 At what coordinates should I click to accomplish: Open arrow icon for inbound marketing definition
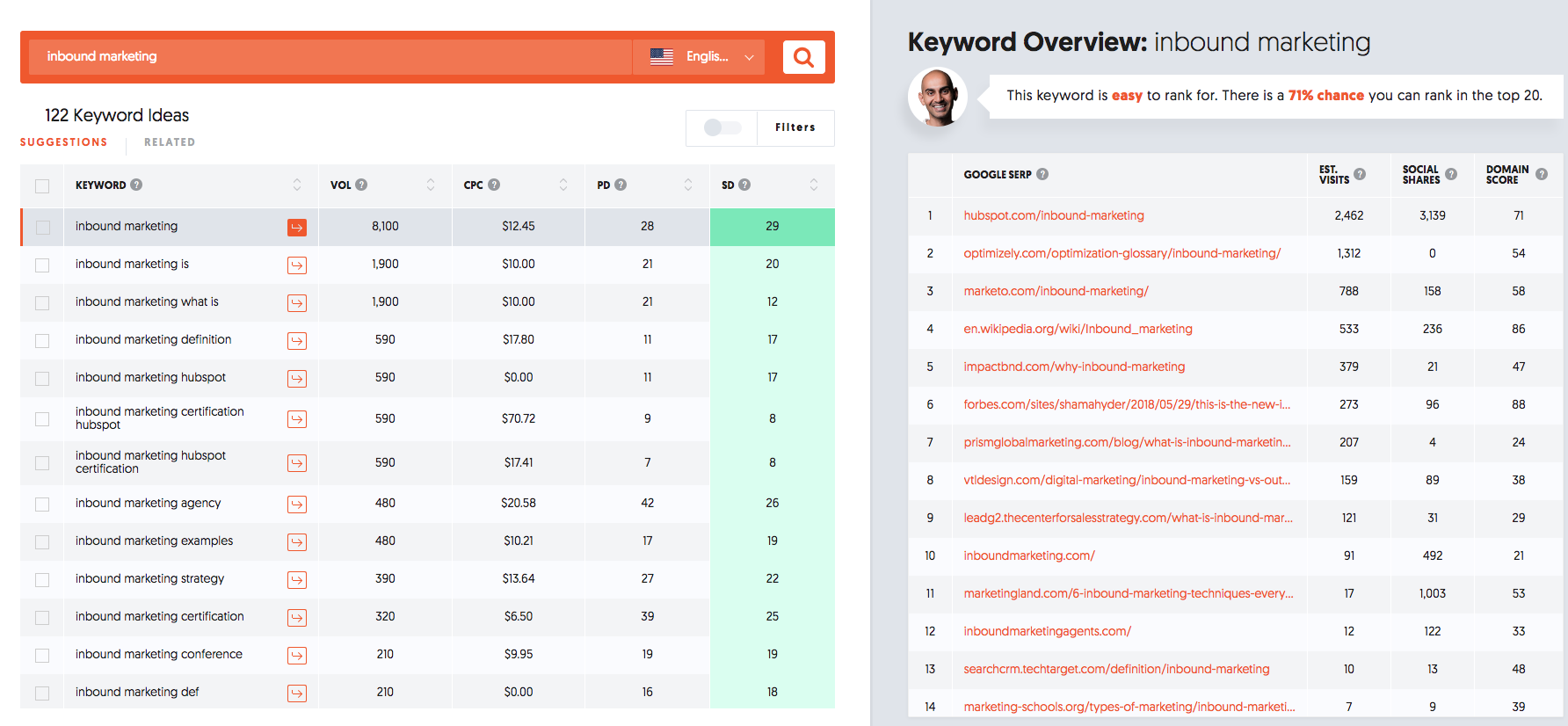(297, 341)
